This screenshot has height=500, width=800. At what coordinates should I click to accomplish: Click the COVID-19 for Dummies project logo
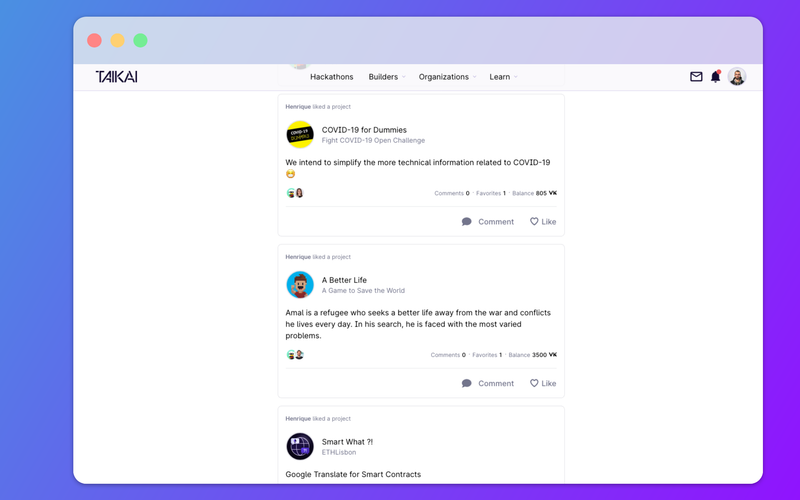click(x=300, y=134)
